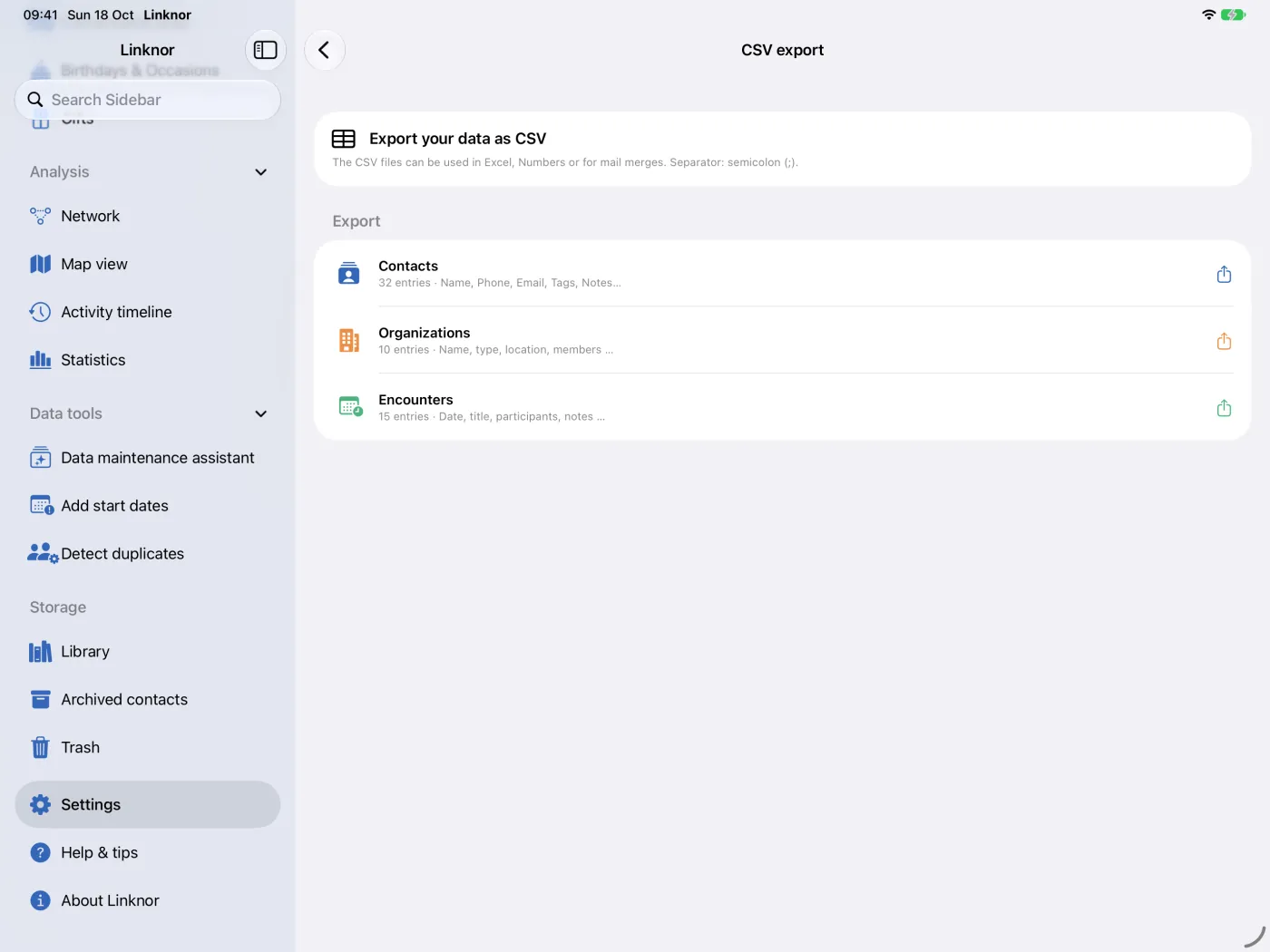Click the About Linknor info icon
Image resolution: width=1270 pixels, height=952 pixels.
coord(40,900)
